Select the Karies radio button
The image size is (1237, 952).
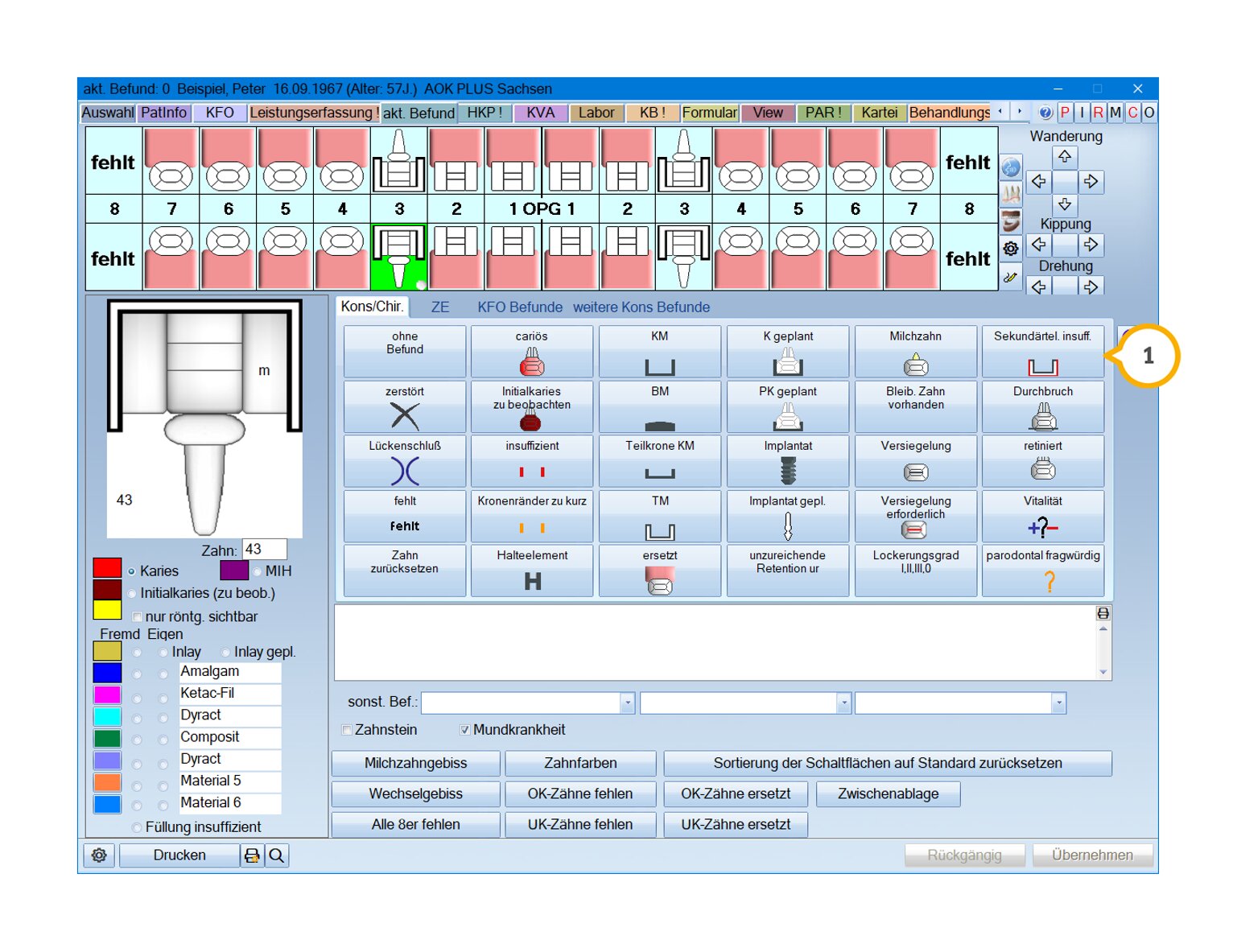click(131, 571)
